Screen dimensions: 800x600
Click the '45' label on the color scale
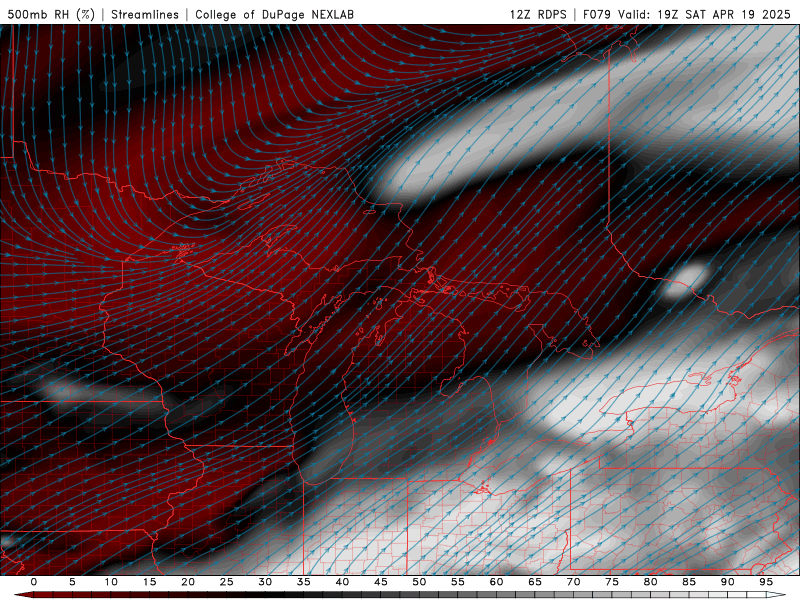381,582
